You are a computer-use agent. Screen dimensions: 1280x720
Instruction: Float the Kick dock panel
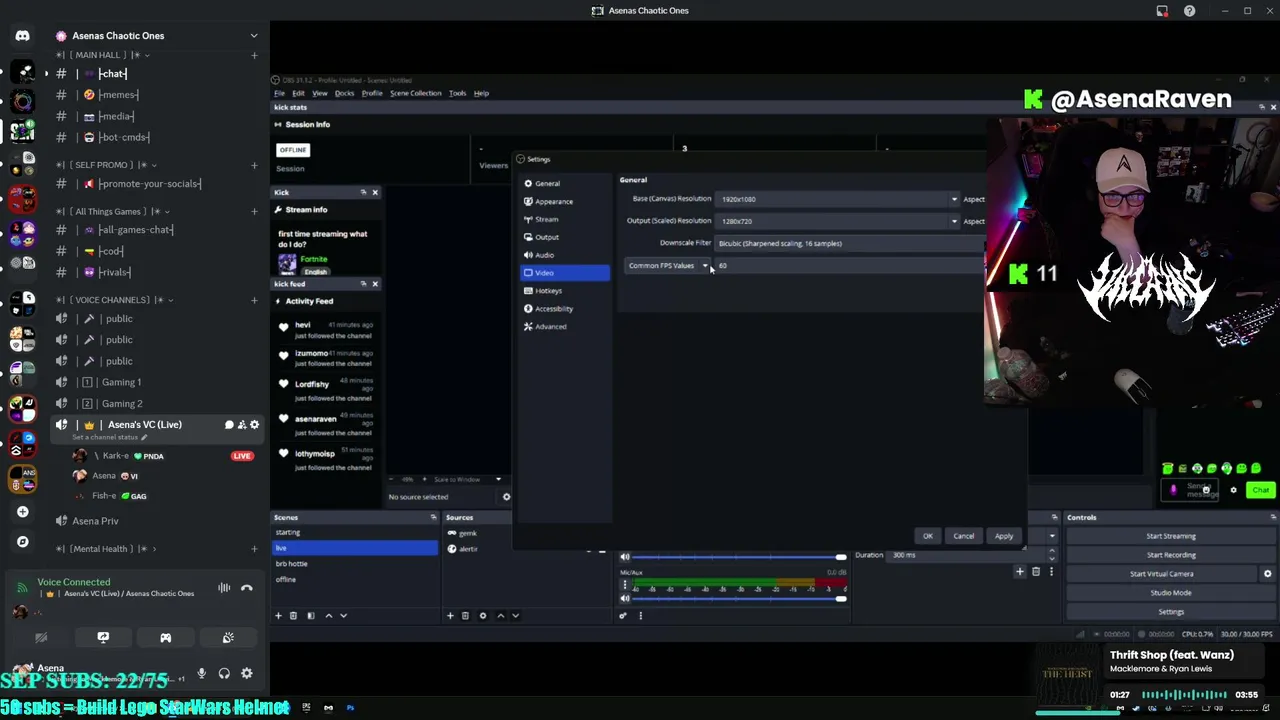(363, 192)
